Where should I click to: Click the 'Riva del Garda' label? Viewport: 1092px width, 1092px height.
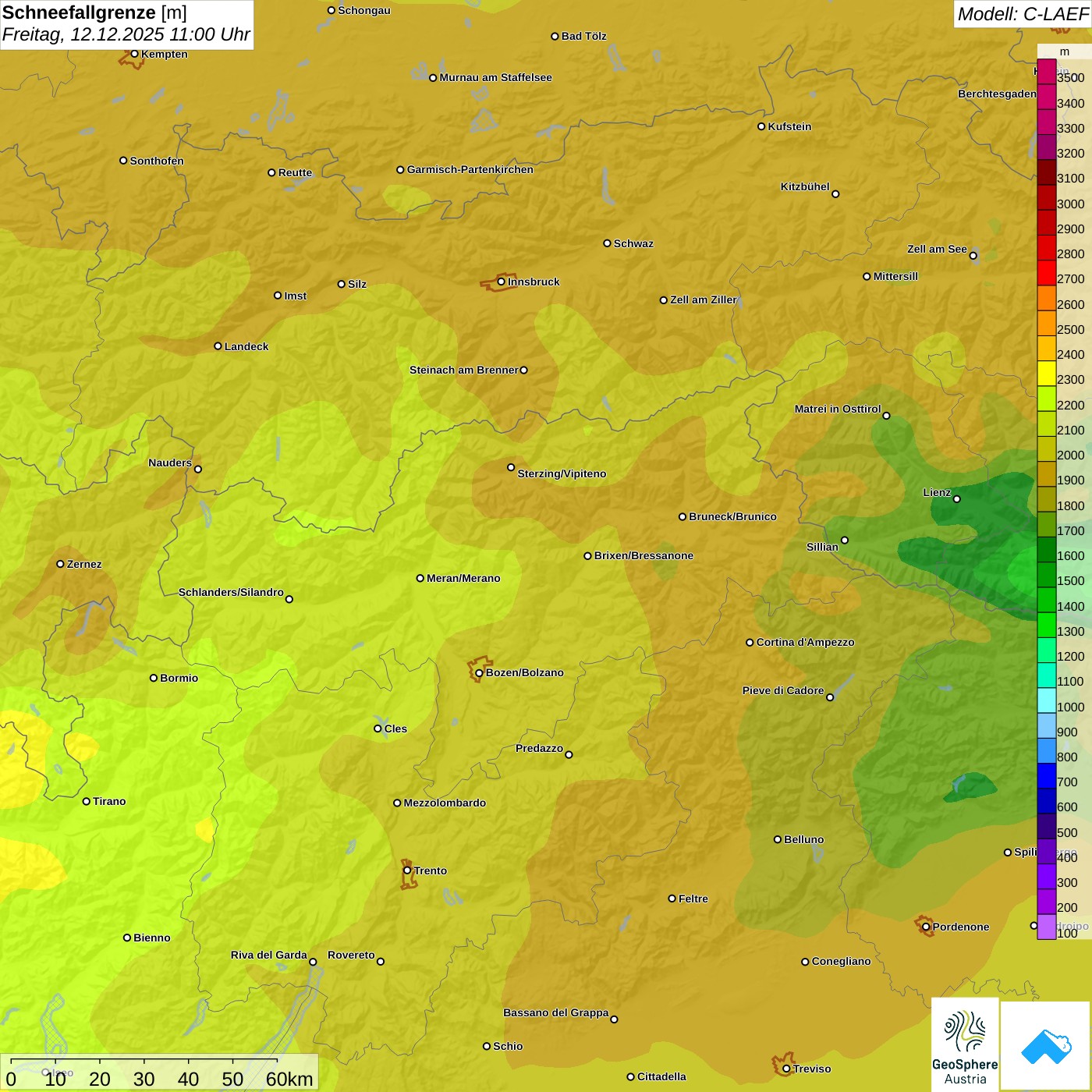[x=269, y=955]
